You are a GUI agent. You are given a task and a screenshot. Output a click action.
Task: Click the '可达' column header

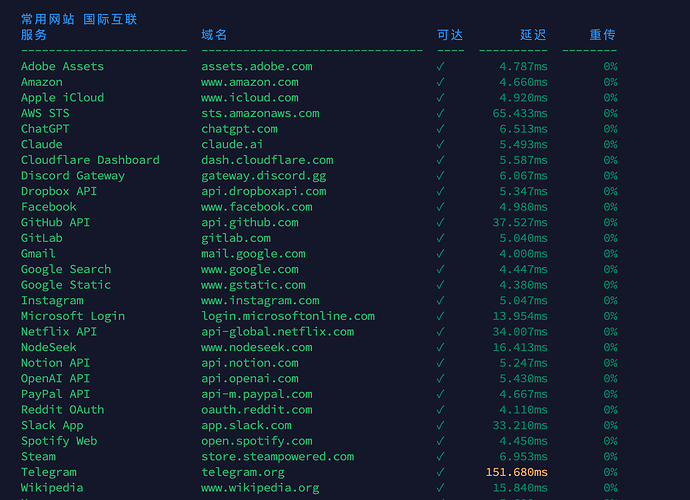450,35
